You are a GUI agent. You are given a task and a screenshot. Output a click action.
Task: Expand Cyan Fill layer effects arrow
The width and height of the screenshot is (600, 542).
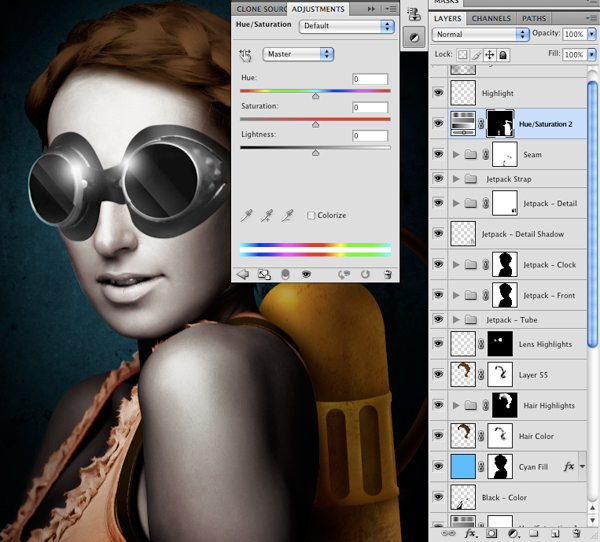[582, 467]
